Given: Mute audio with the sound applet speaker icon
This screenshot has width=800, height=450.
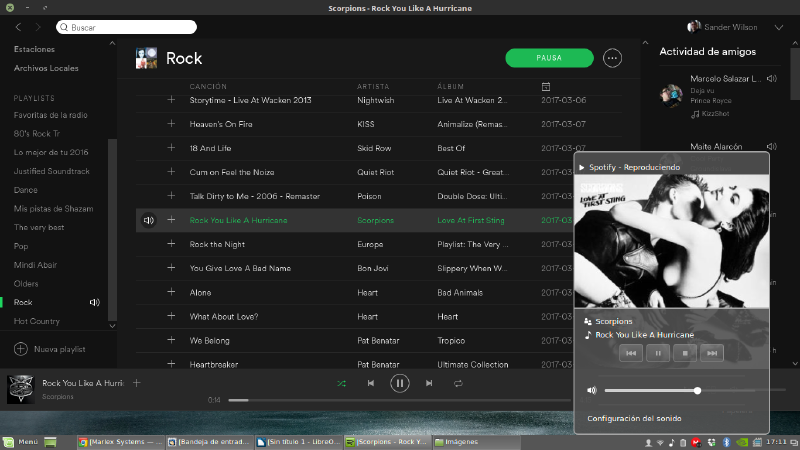Looking at the screenshot, I should coord(591,390).
